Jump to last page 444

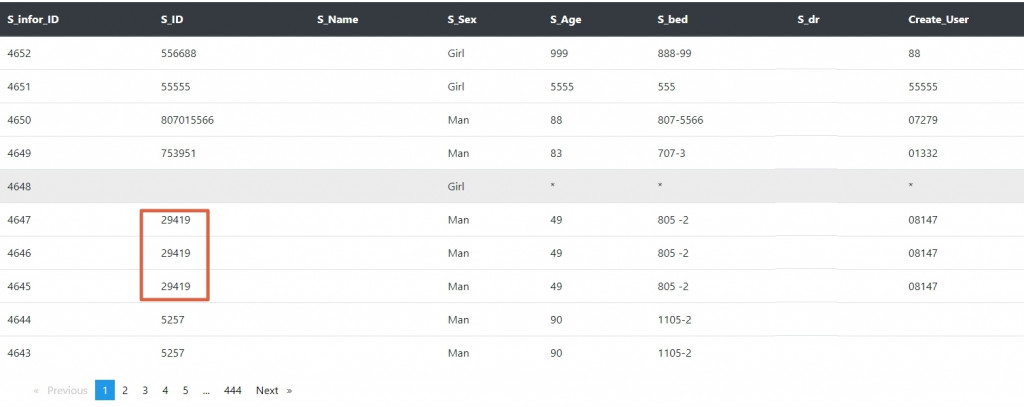[x=232, y=391]
